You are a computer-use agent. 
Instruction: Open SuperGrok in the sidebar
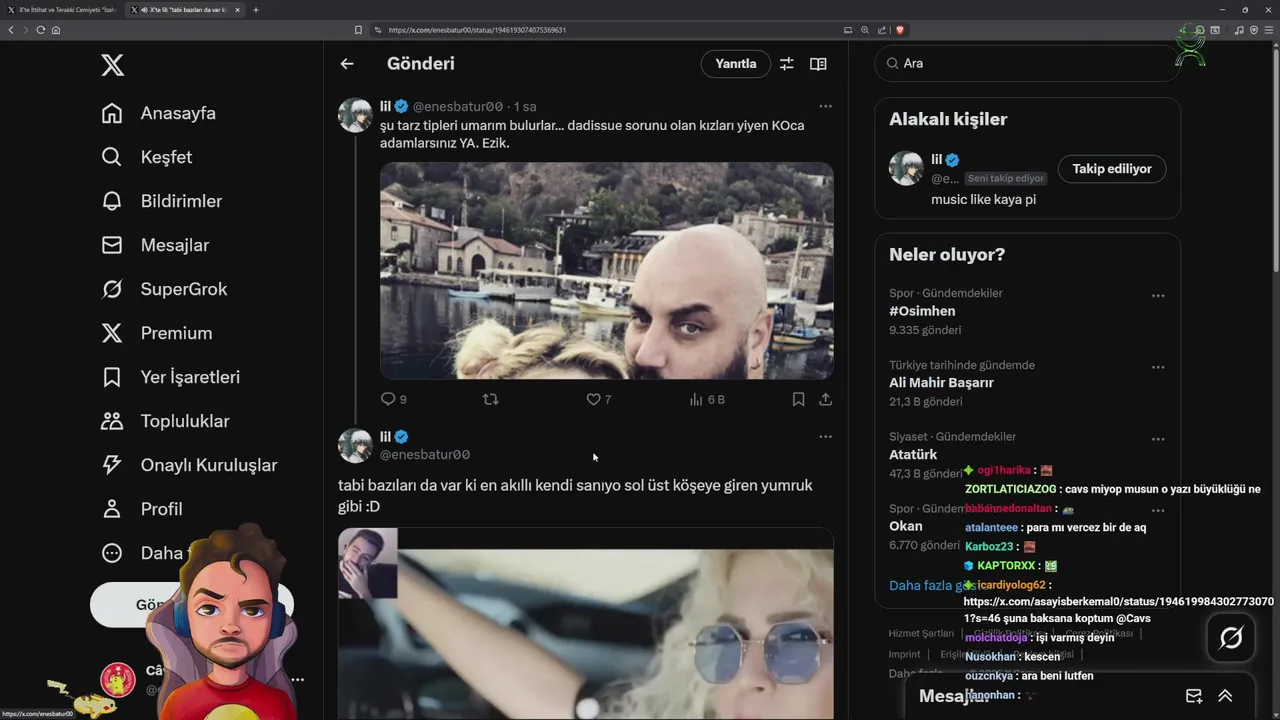coord(165,289)
